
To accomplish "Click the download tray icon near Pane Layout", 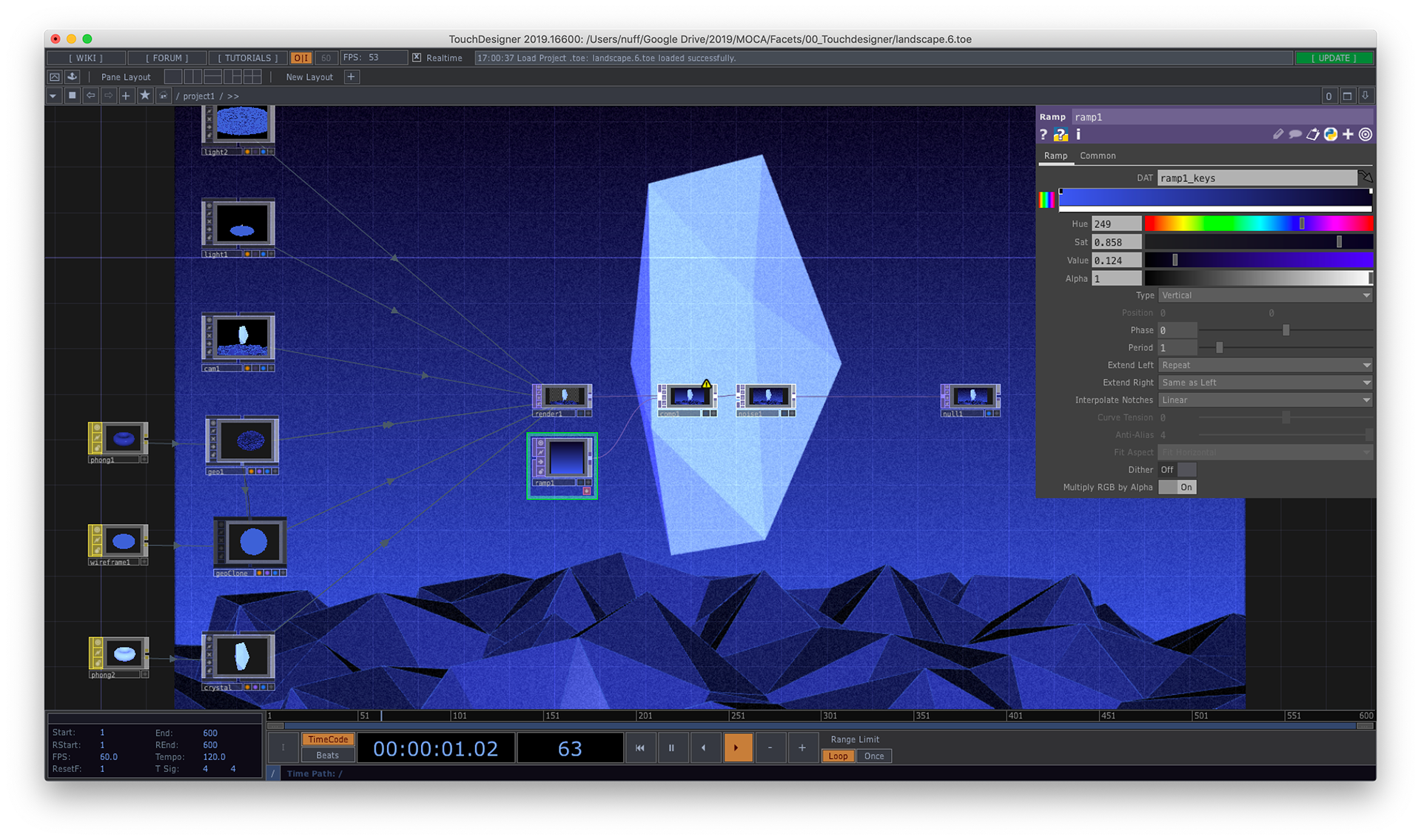I will pos(72,77).
